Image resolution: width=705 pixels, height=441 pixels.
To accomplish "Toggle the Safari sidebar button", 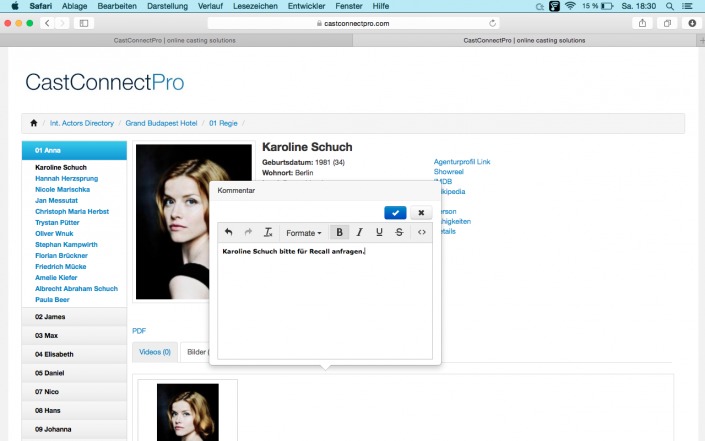I will click(x=84, y=23).
